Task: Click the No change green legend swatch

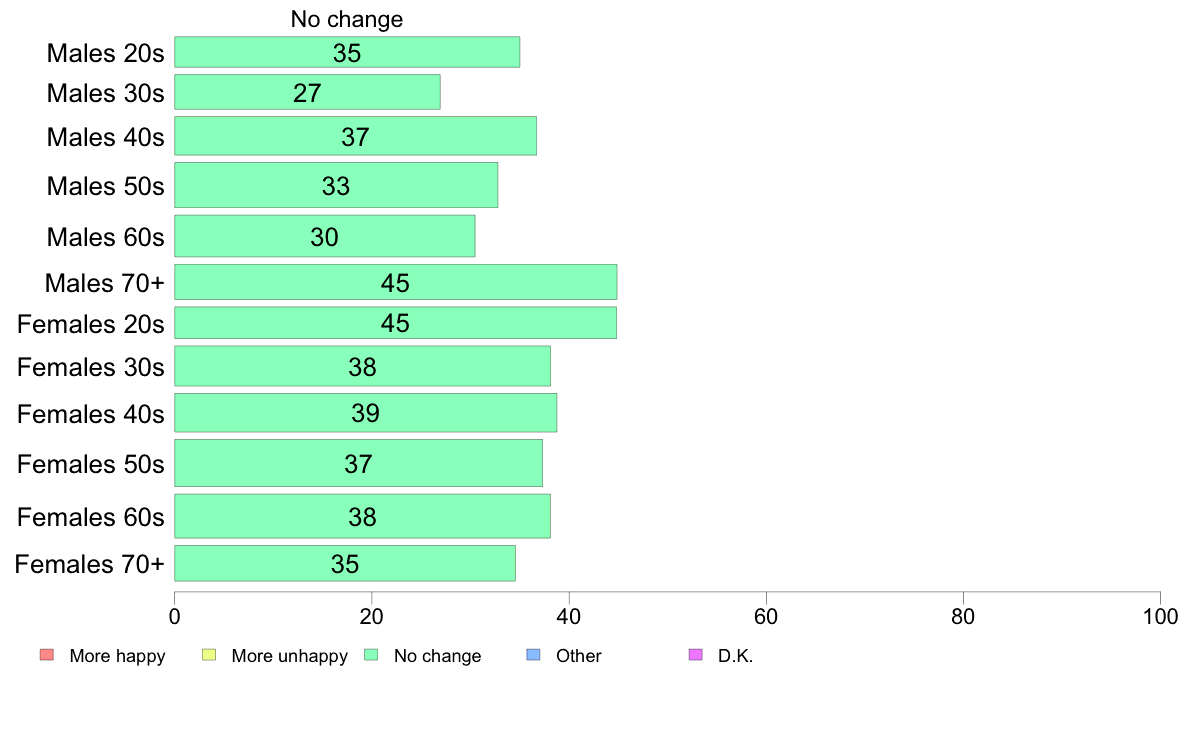Action: point(371,655)
